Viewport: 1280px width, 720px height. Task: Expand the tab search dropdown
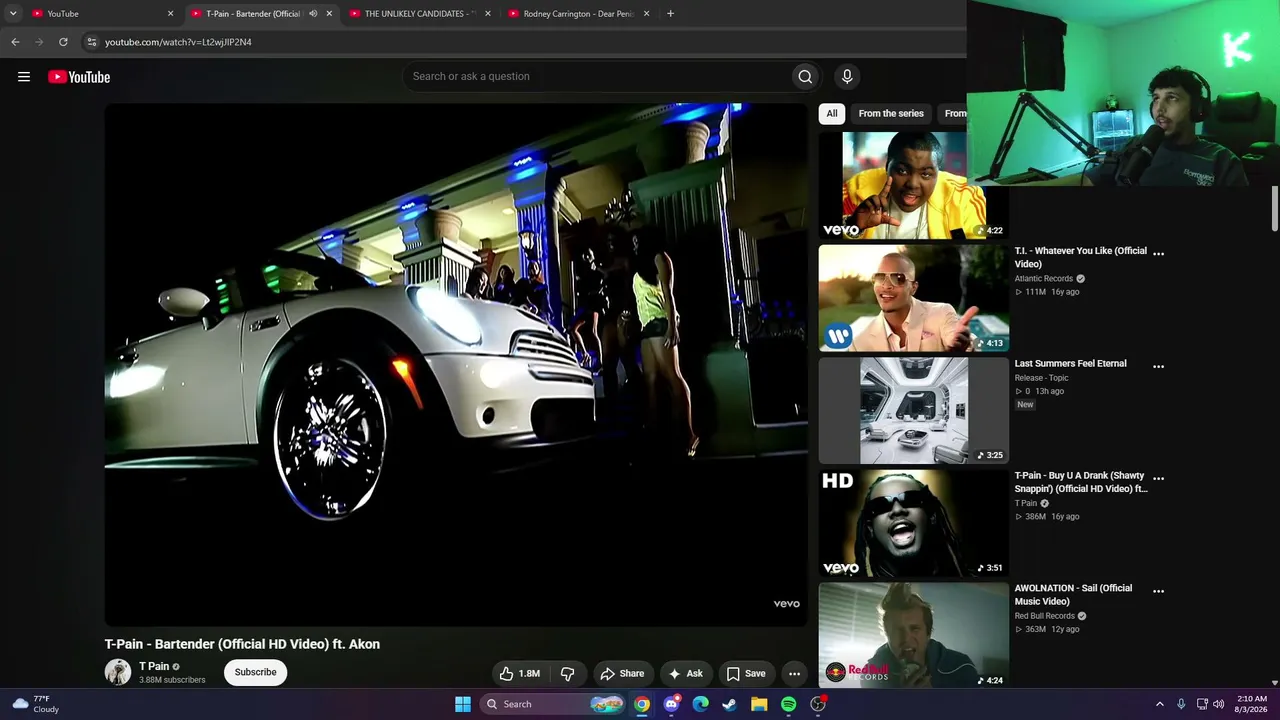[13, 13]
